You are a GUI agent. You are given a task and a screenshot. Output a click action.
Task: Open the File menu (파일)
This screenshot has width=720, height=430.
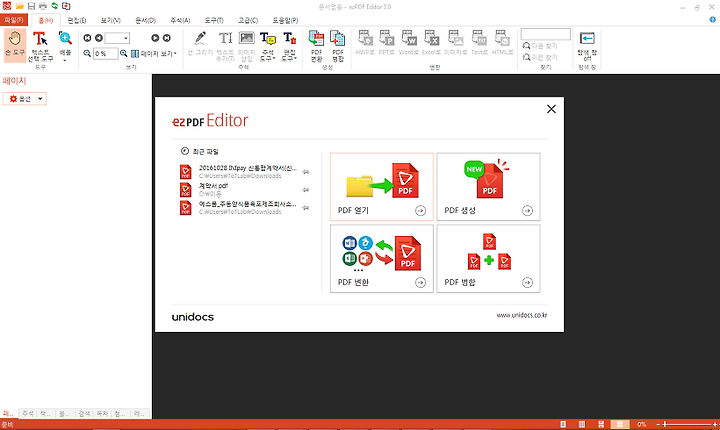coord(14,20)
